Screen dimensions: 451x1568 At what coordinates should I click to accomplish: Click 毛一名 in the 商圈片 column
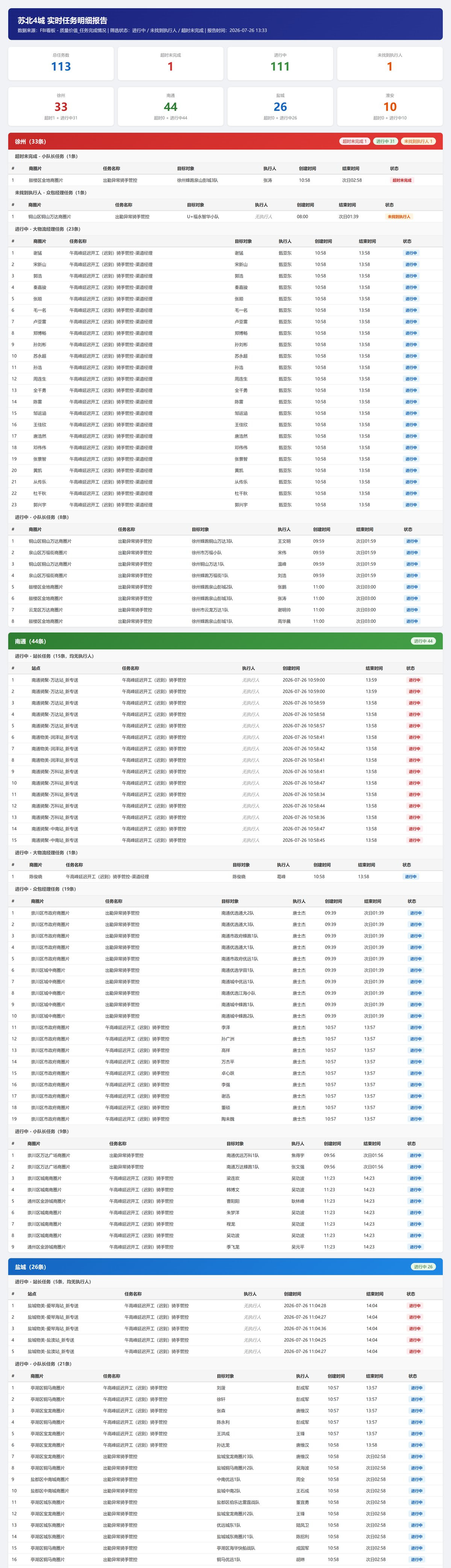[x=39, y=310]
